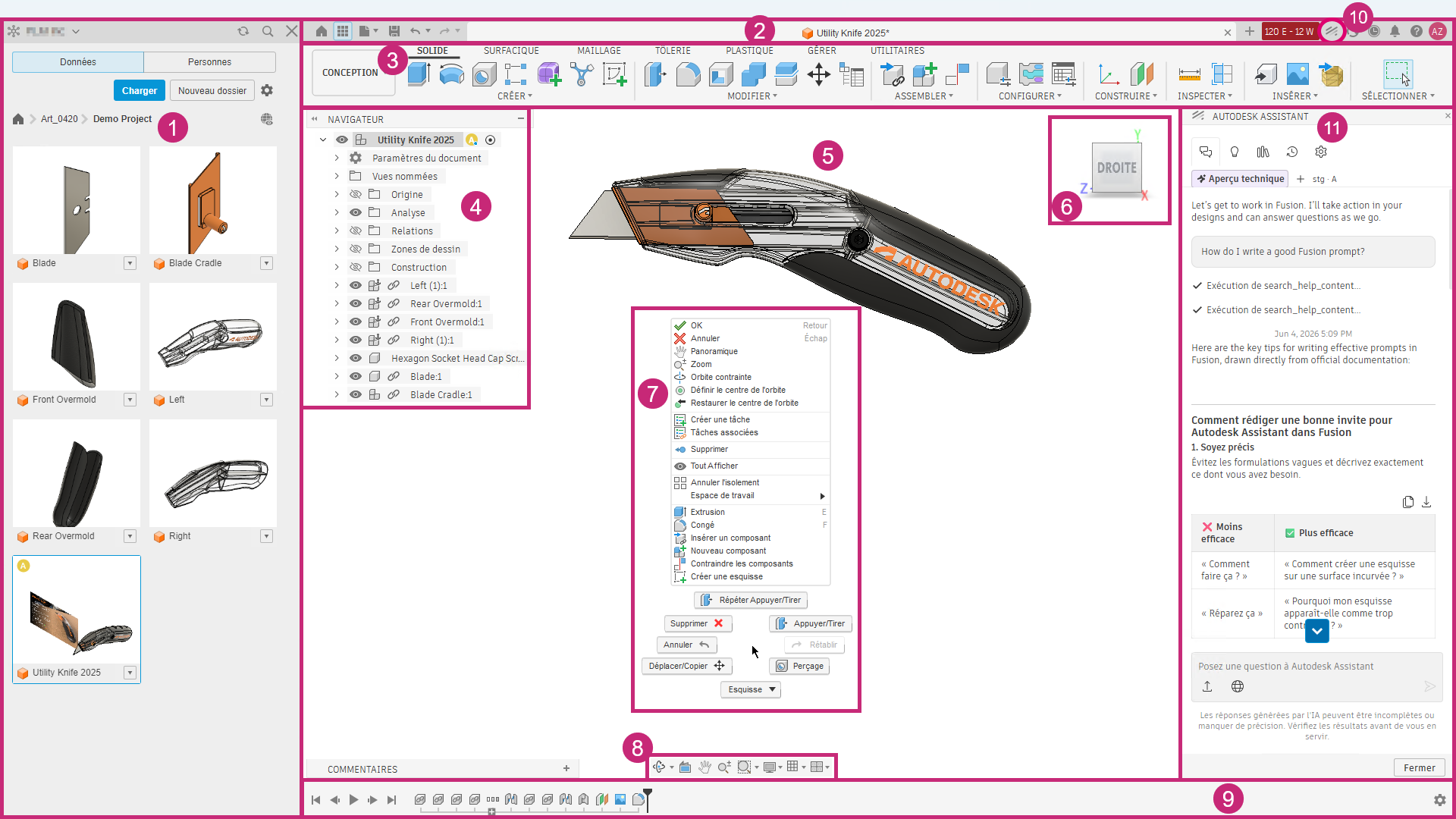Copy the Assistant response
This screenshot has height=819, width=1456.
[x=1408, y=502]
